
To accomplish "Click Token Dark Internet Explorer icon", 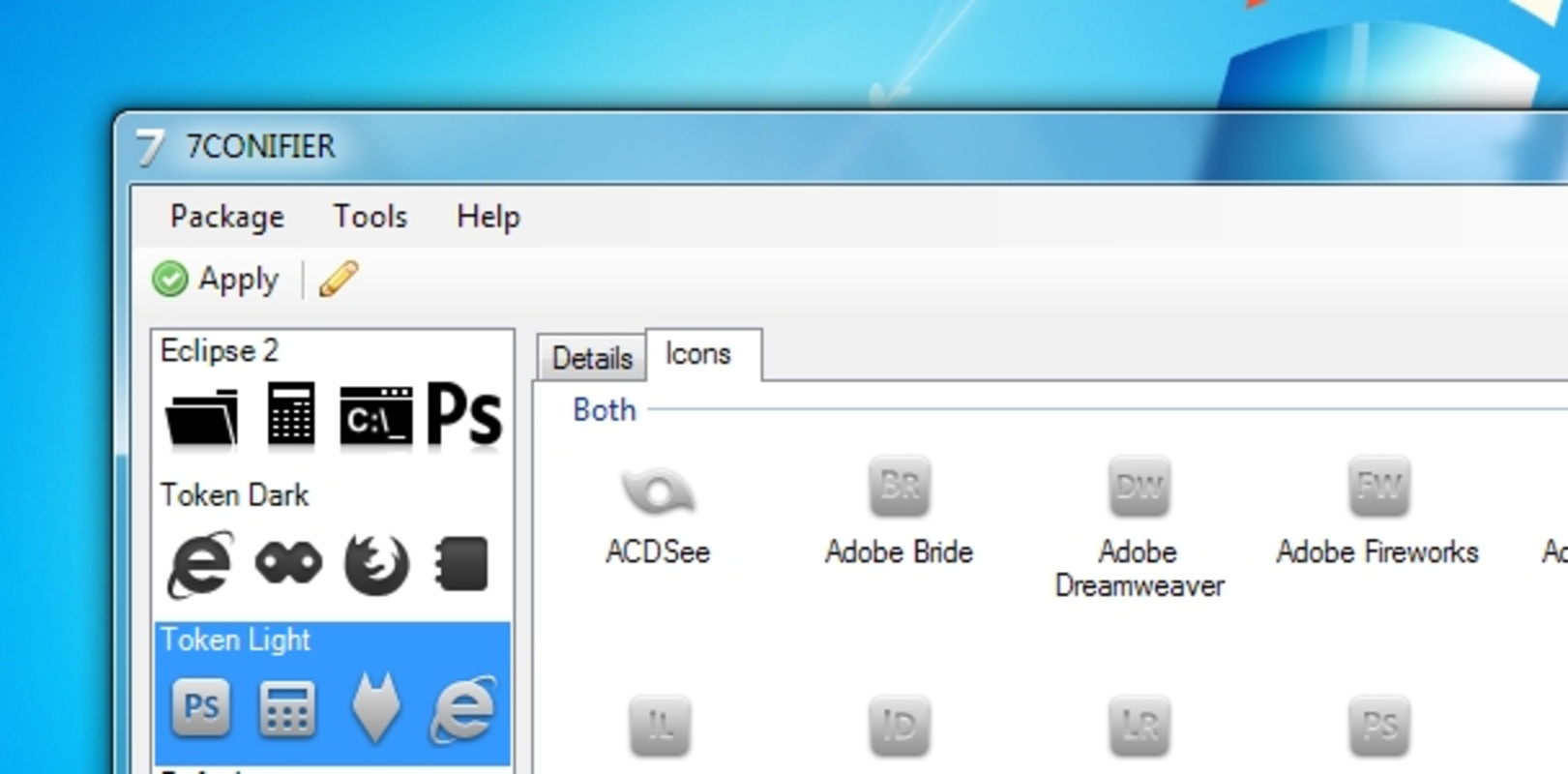I will (x=200, y=562).
